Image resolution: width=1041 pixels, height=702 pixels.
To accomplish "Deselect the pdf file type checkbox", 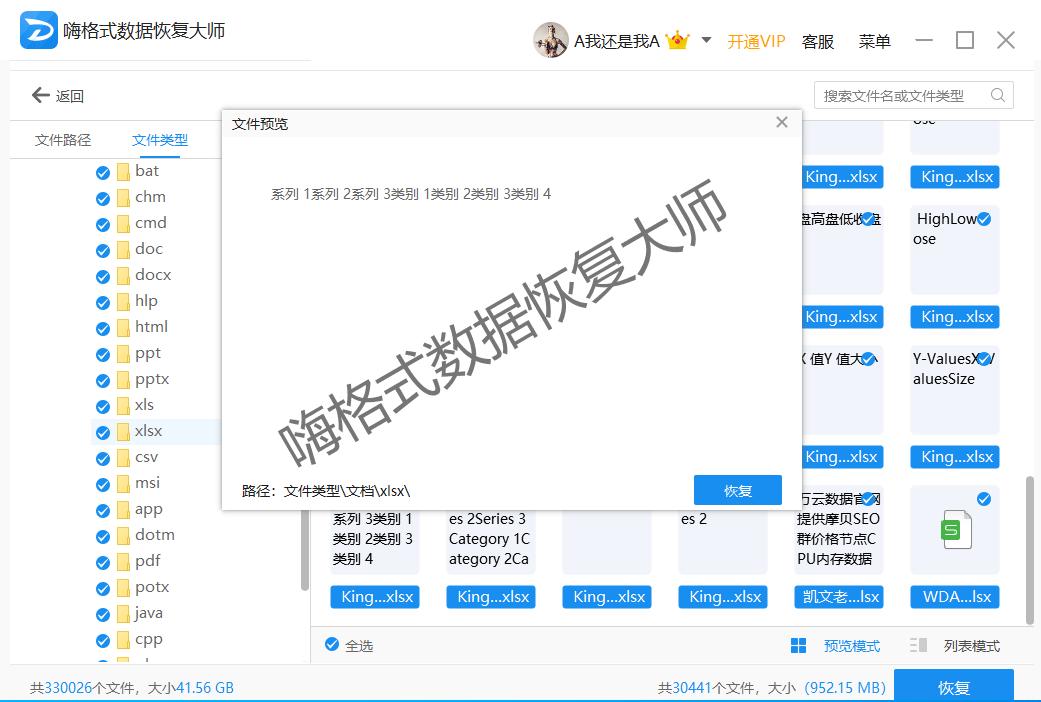I will point(103,561).
